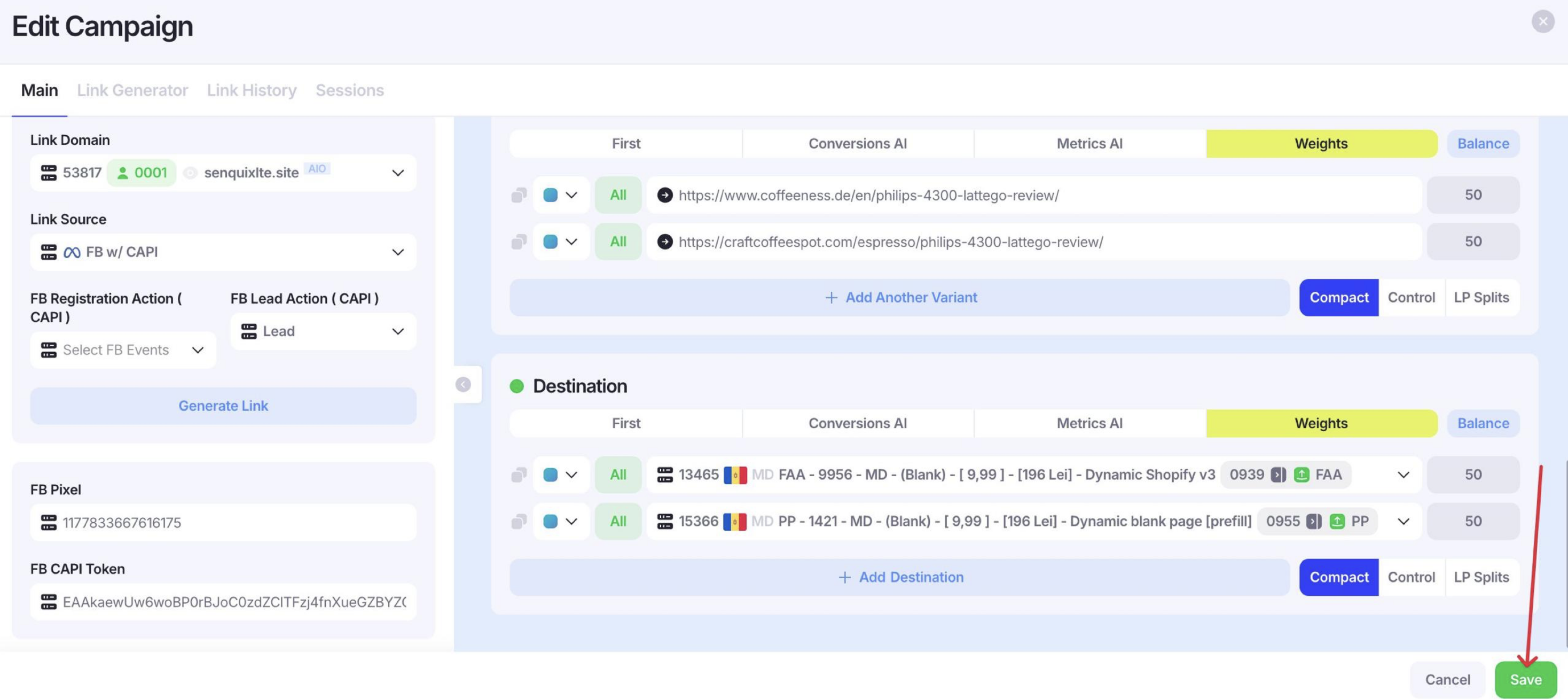Open color dropdown for PP - 1421 row

(x=561, y=522)
